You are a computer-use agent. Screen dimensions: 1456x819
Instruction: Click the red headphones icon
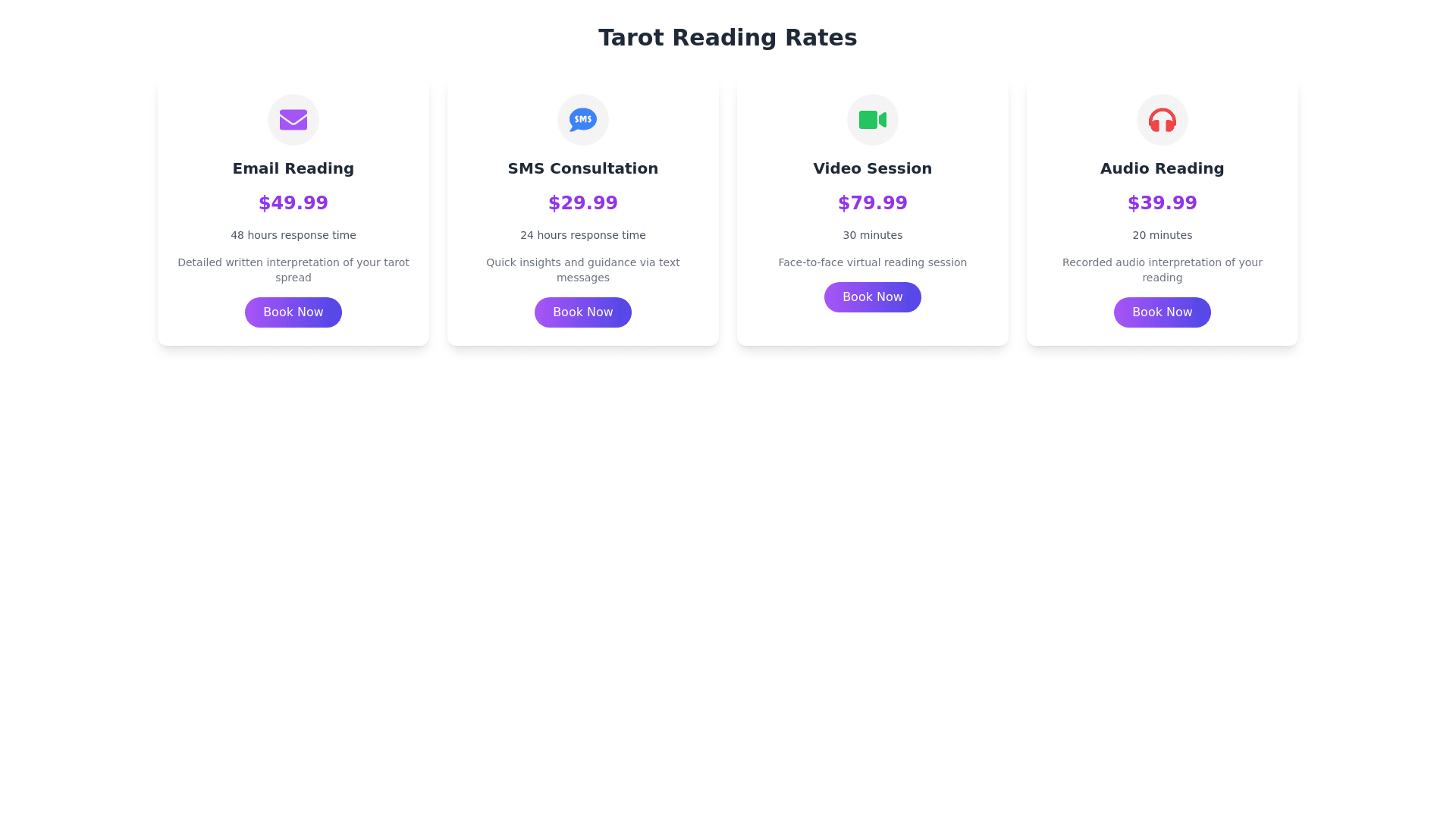[1162, 120]
